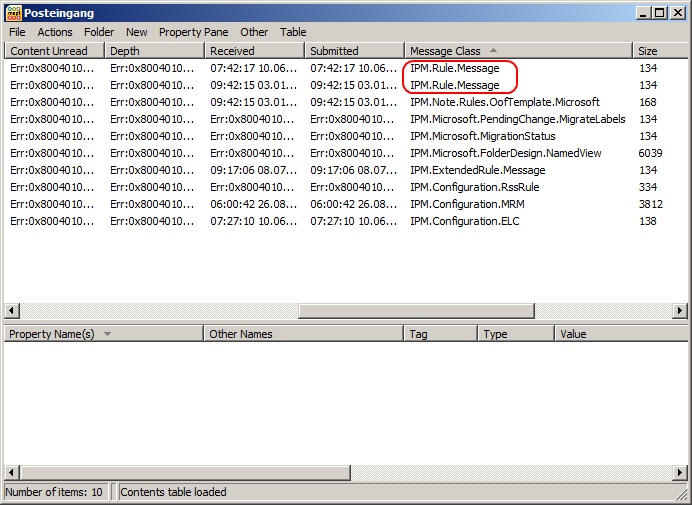Open the New menu
The width and height of the screenshot is (692, 505).
pos(136,32)
